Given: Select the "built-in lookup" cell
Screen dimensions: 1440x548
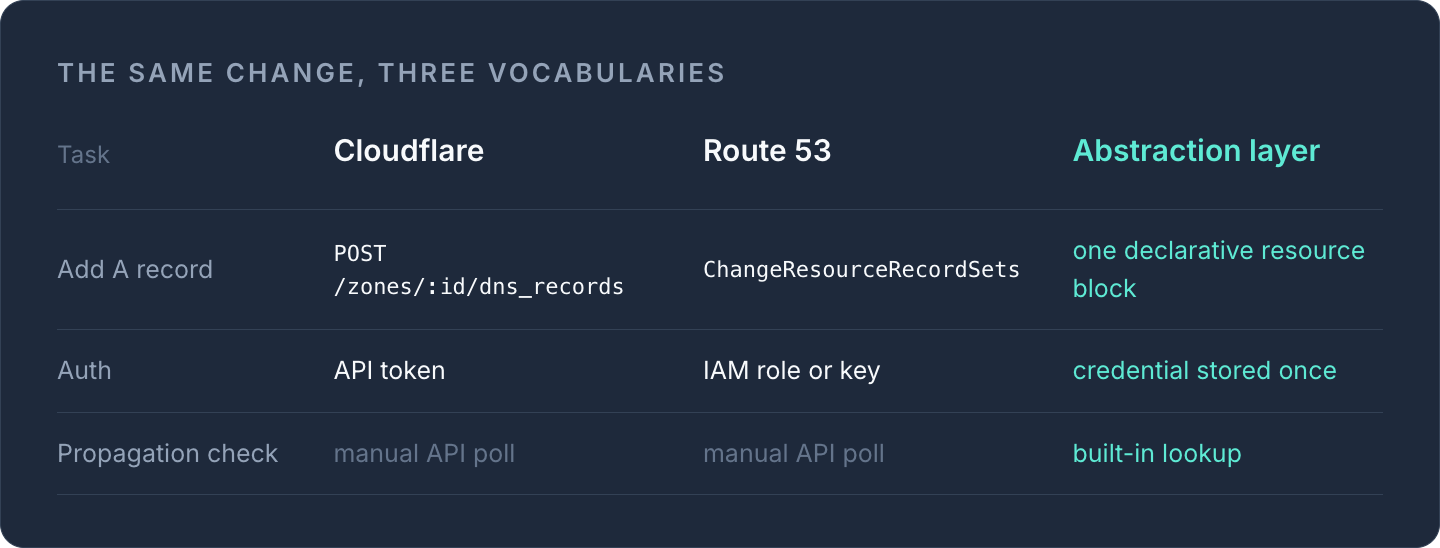Looking at the screenshot, I should click(x=1157, y=453).
